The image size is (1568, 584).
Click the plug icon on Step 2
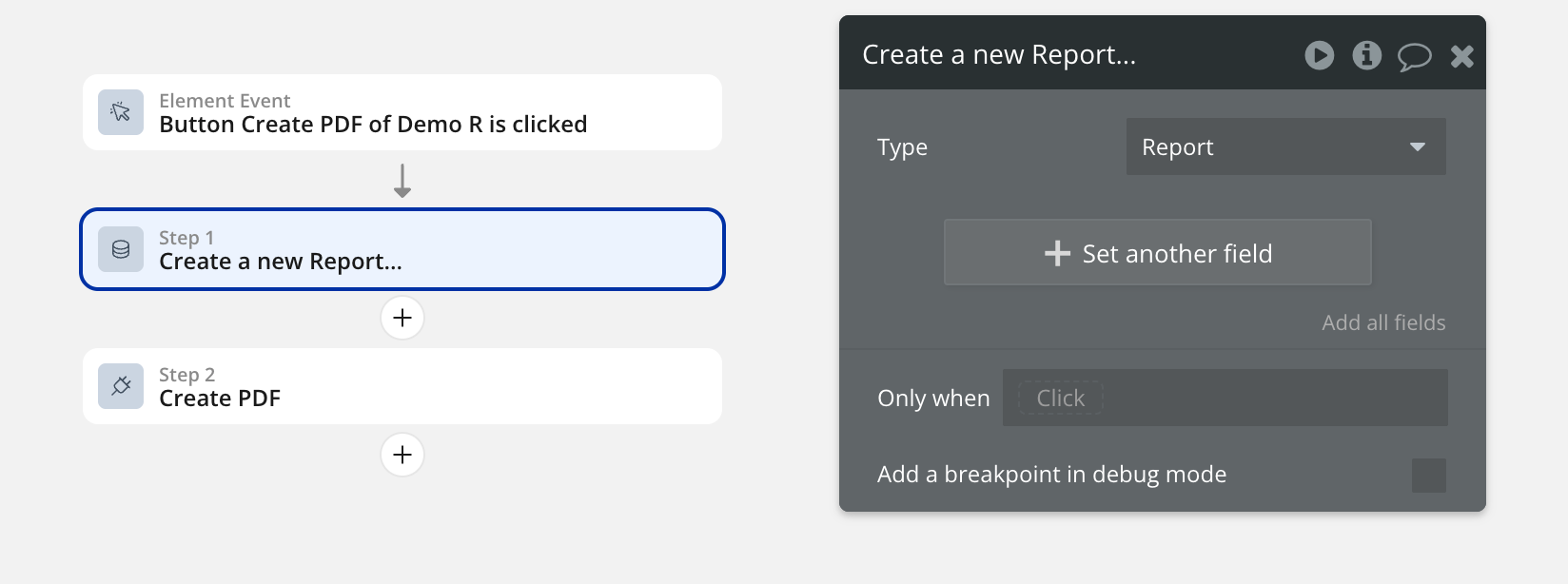[x=121, y=386]
